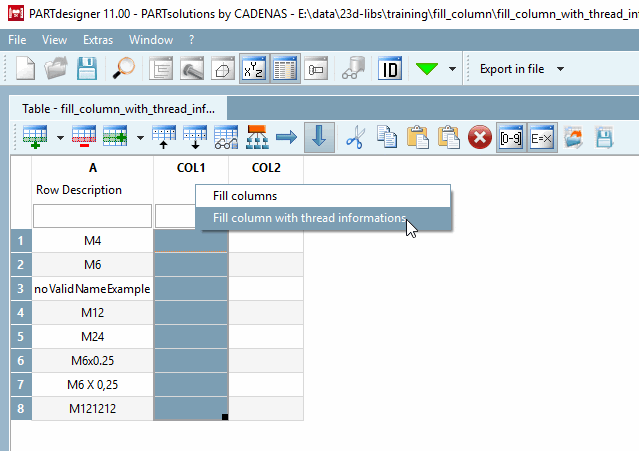Click the ID button icon
The height and width of the screenshot is (451, 639).
[390, 68]
